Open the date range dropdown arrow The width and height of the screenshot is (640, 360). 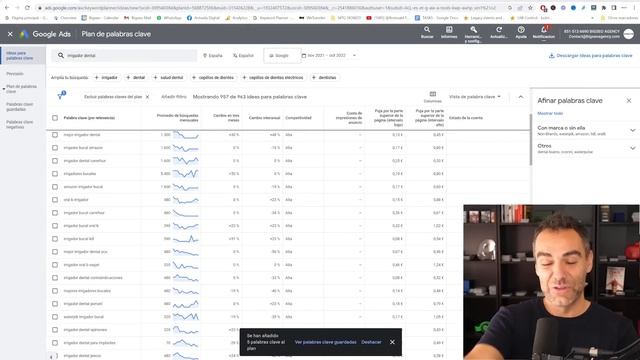click(x=354, y=56)
